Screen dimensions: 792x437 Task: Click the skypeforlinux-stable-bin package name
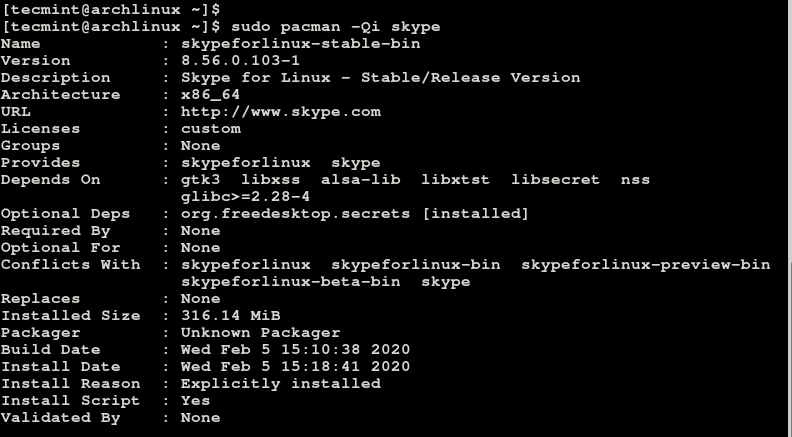(x=300, y=43)
